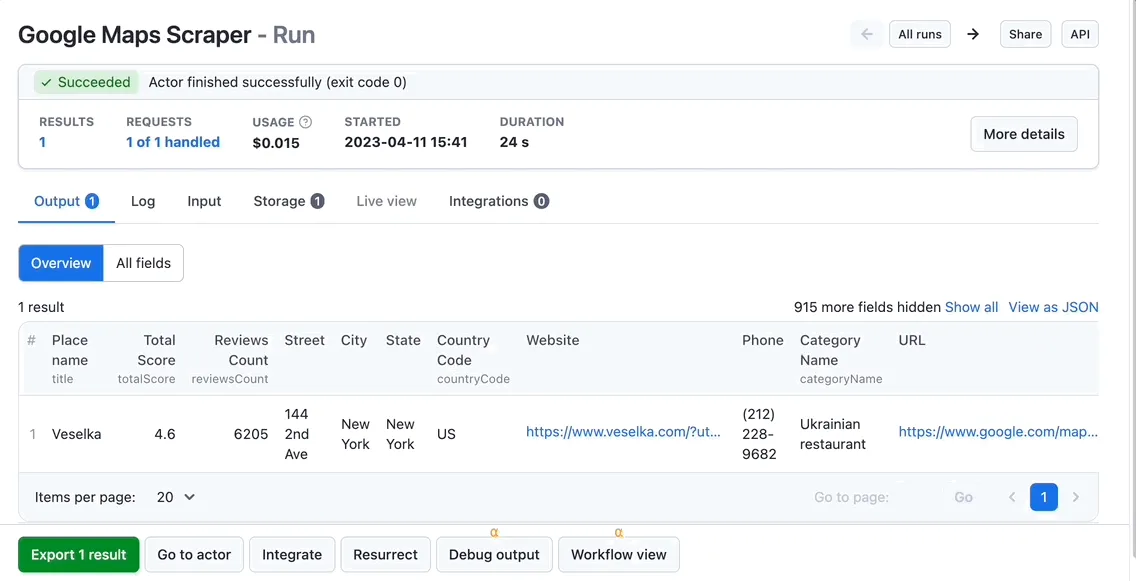1136x581 pixels.
Task: Switch to the Input tab
Action: point(204,201)
